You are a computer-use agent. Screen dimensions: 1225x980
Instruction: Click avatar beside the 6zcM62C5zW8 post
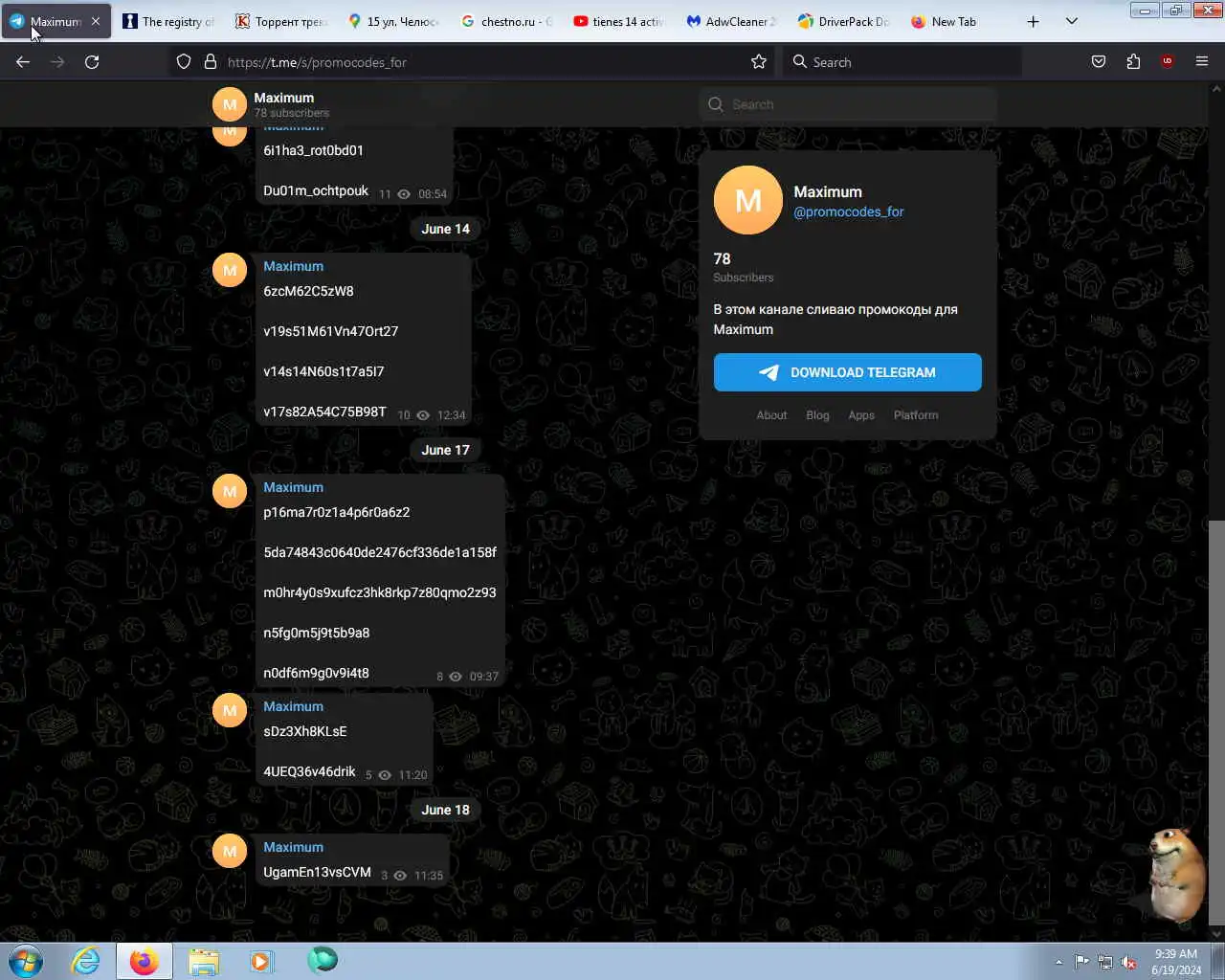pos(230,270)
